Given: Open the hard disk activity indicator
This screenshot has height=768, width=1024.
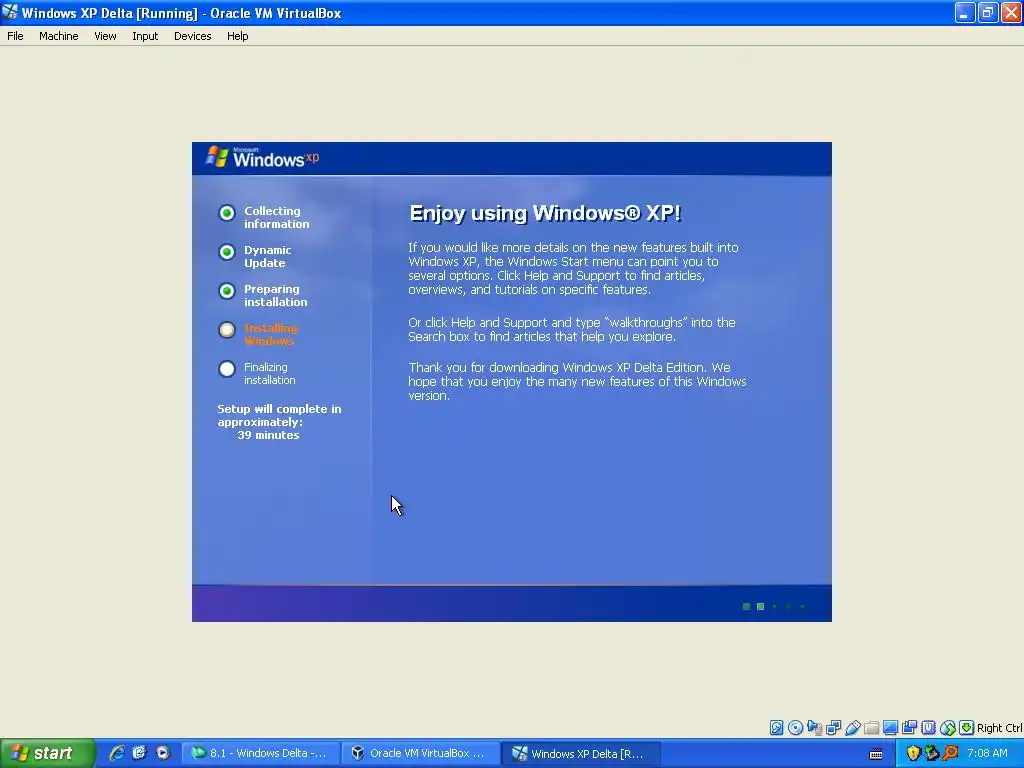Looking at the screenshot, I should pyautogui.click(x=776, y=728).
